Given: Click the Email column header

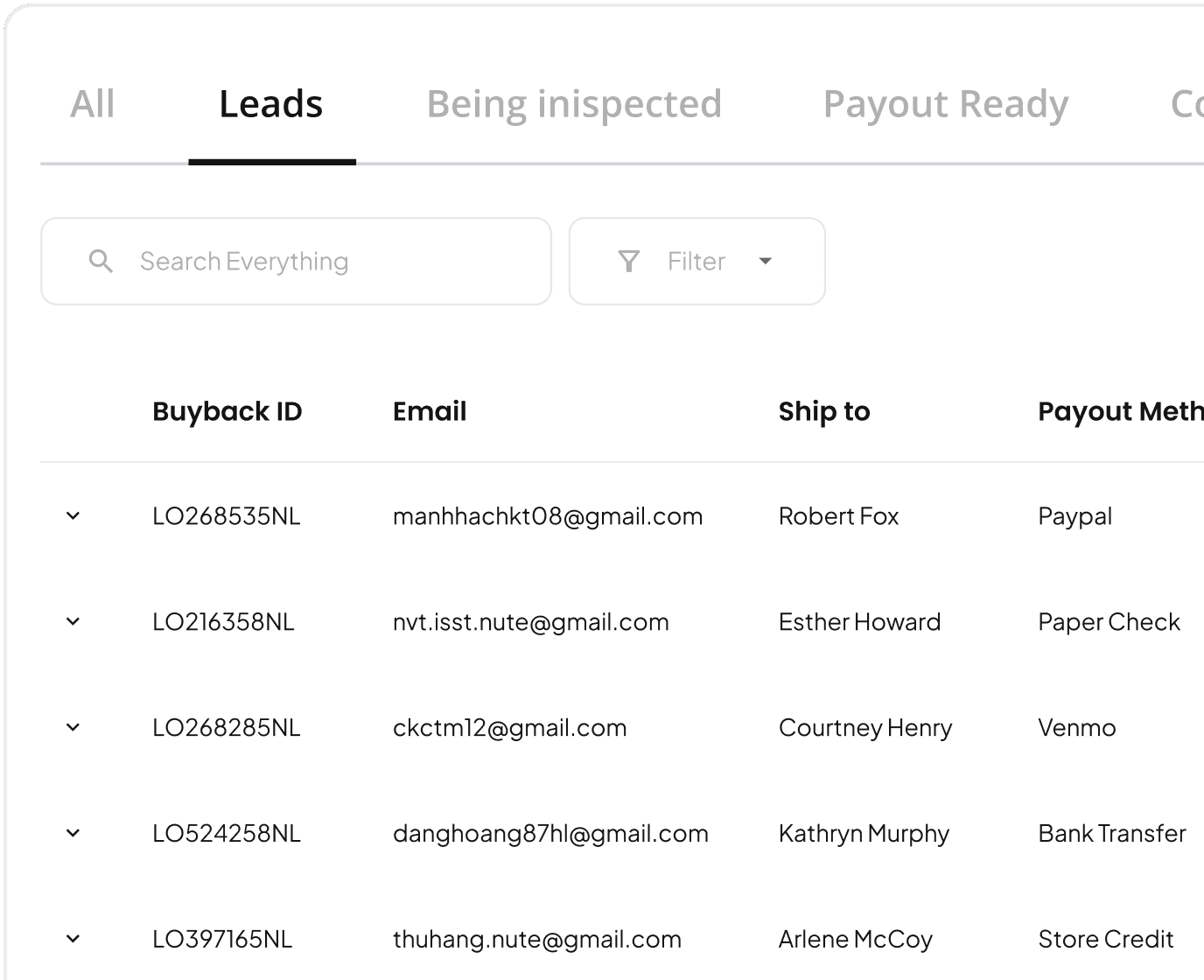Looking at the screenshot, I should tap(430, 411).
